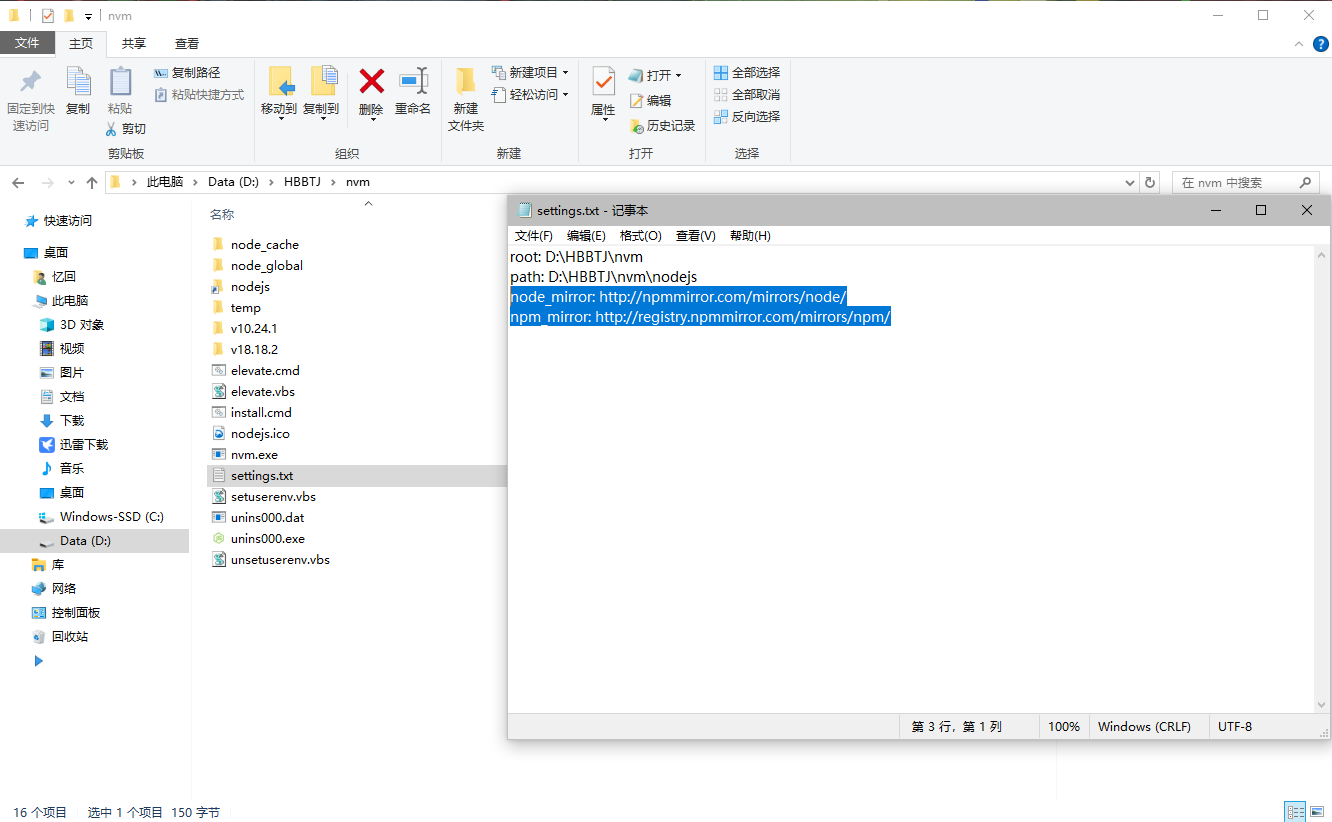Click Pin to Quick Access icon
This screenshot has height=822, width=1332.
point(30,82)
